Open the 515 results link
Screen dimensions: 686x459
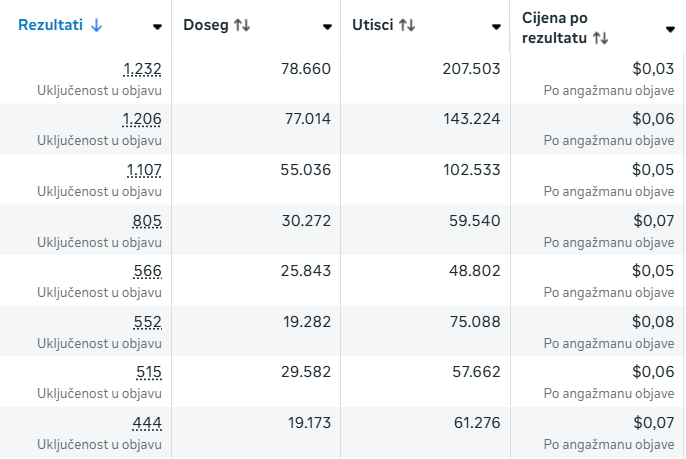coord(148,373)
